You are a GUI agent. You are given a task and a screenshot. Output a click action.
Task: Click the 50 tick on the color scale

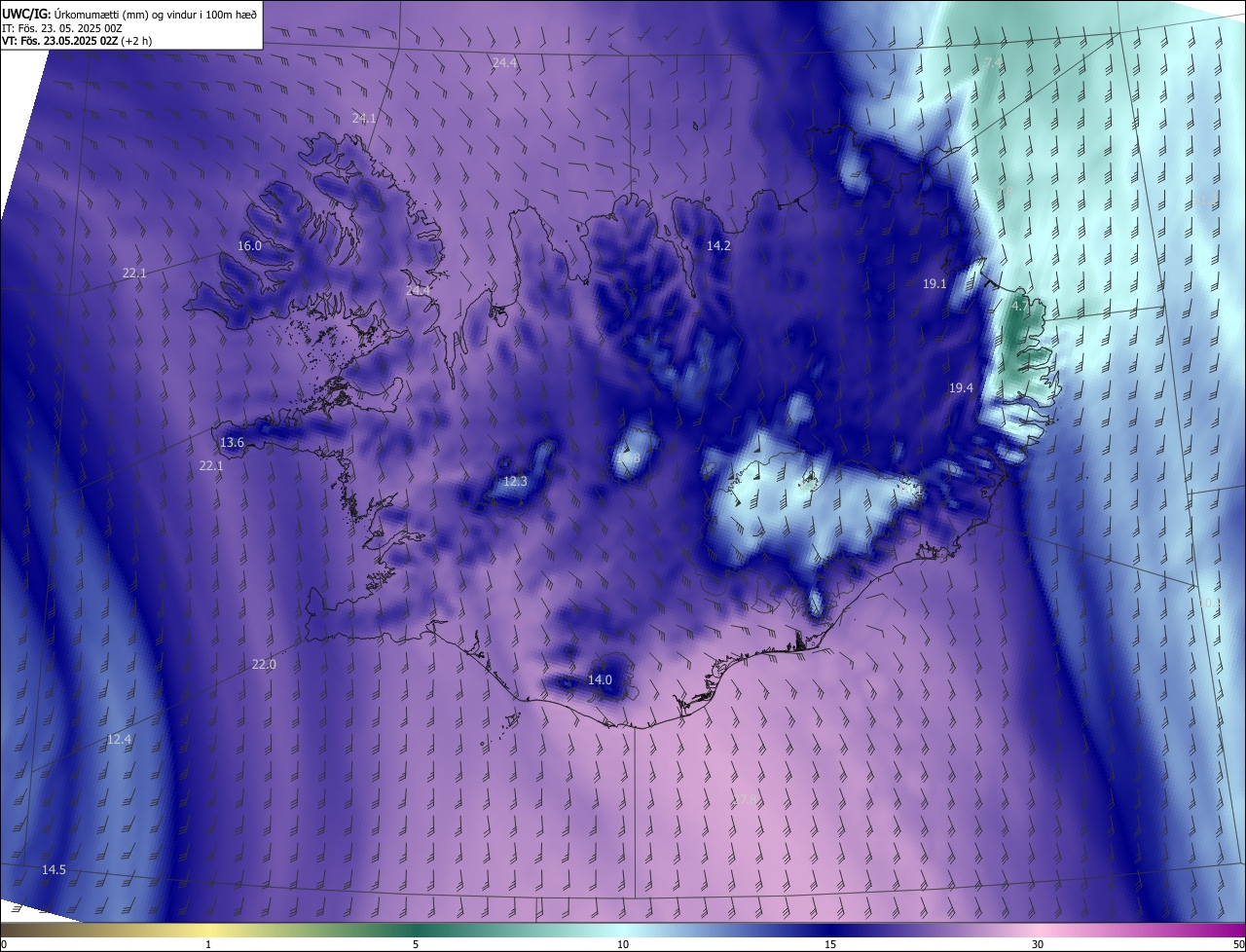(x=1238, y=945)
